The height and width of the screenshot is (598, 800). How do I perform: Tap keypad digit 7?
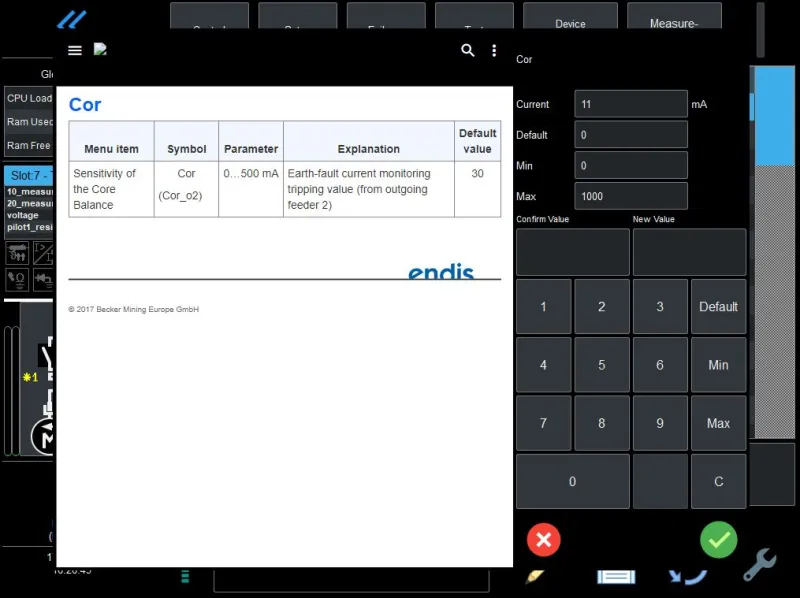(543, 423)
